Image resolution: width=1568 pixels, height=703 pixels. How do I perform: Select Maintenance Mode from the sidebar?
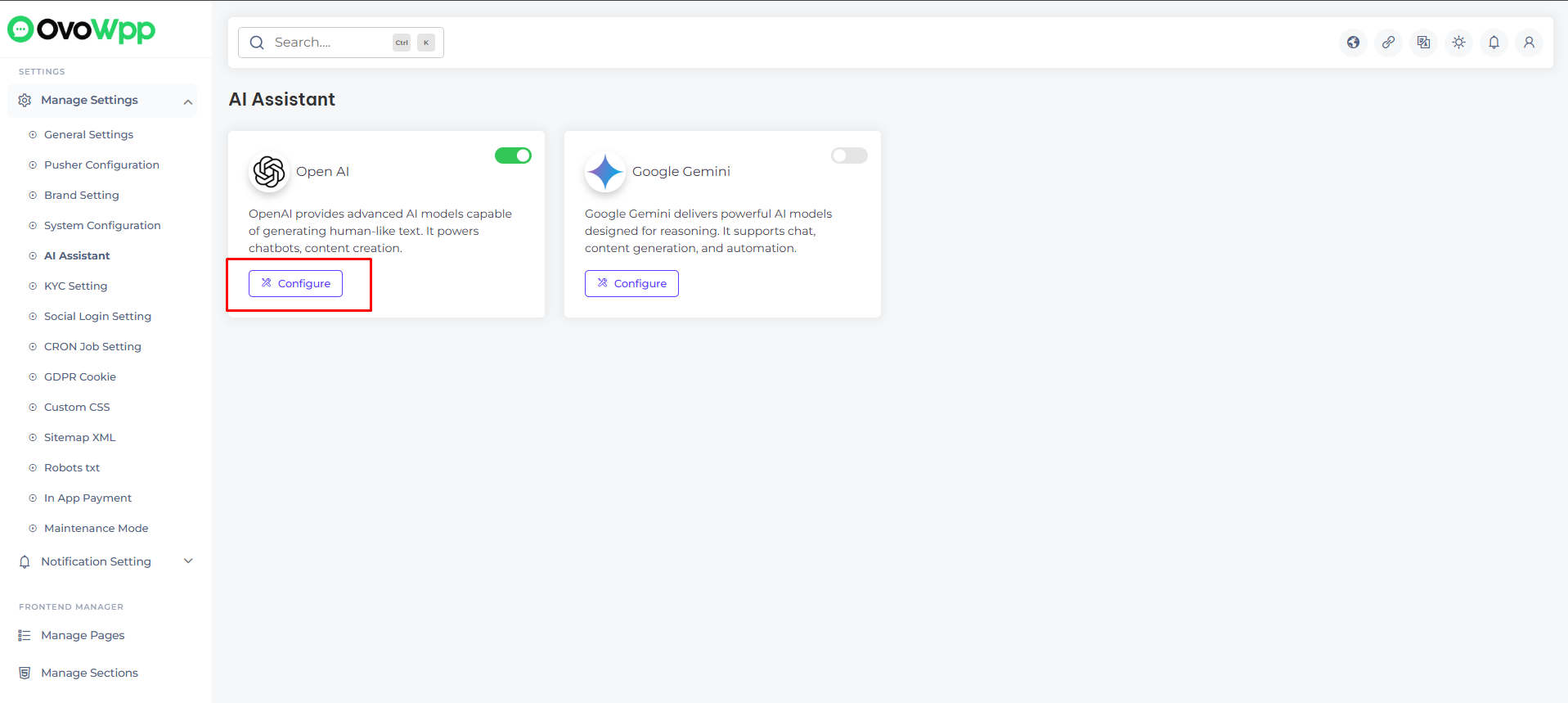click(96, 529)
